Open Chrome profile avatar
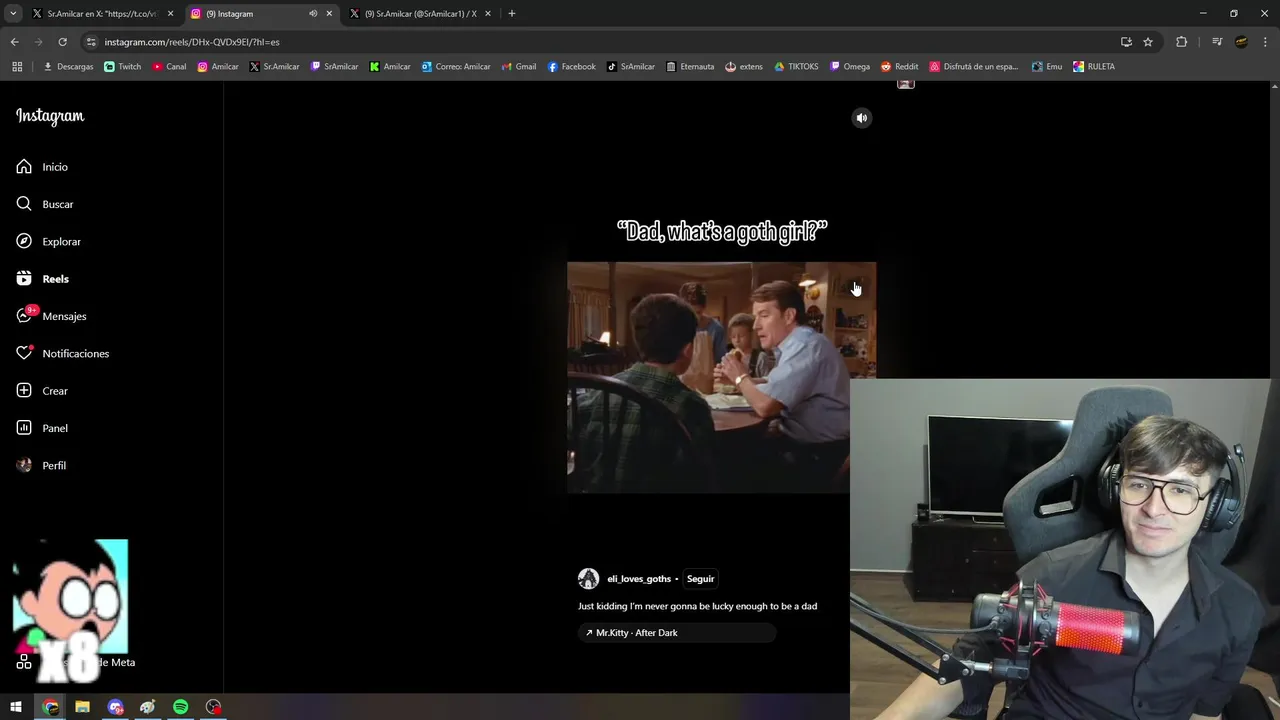1280x720 pixels. (1241, 42)
